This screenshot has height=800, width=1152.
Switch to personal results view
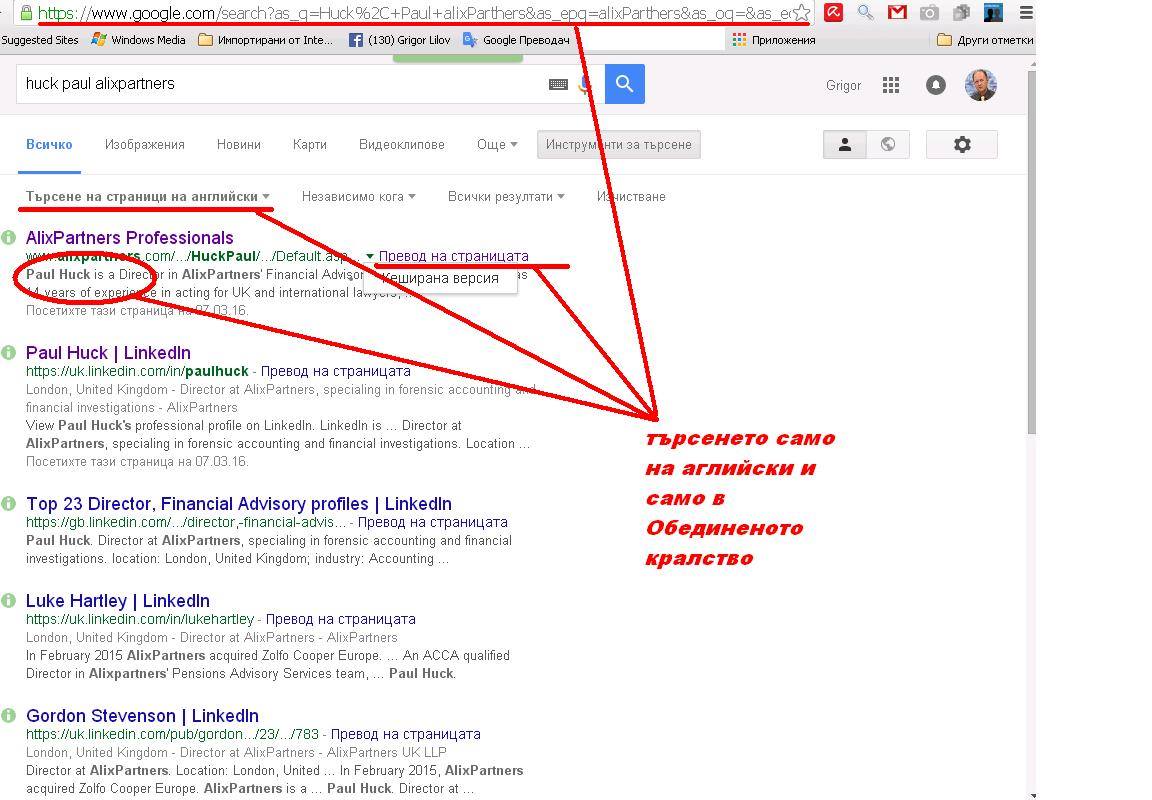point(845,144)
